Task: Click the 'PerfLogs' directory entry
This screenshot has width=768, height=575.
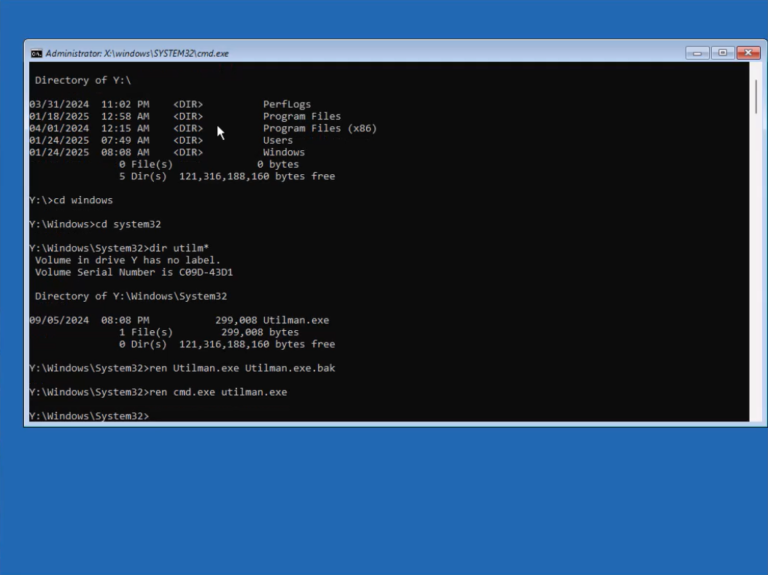Action: pos(287,104)
